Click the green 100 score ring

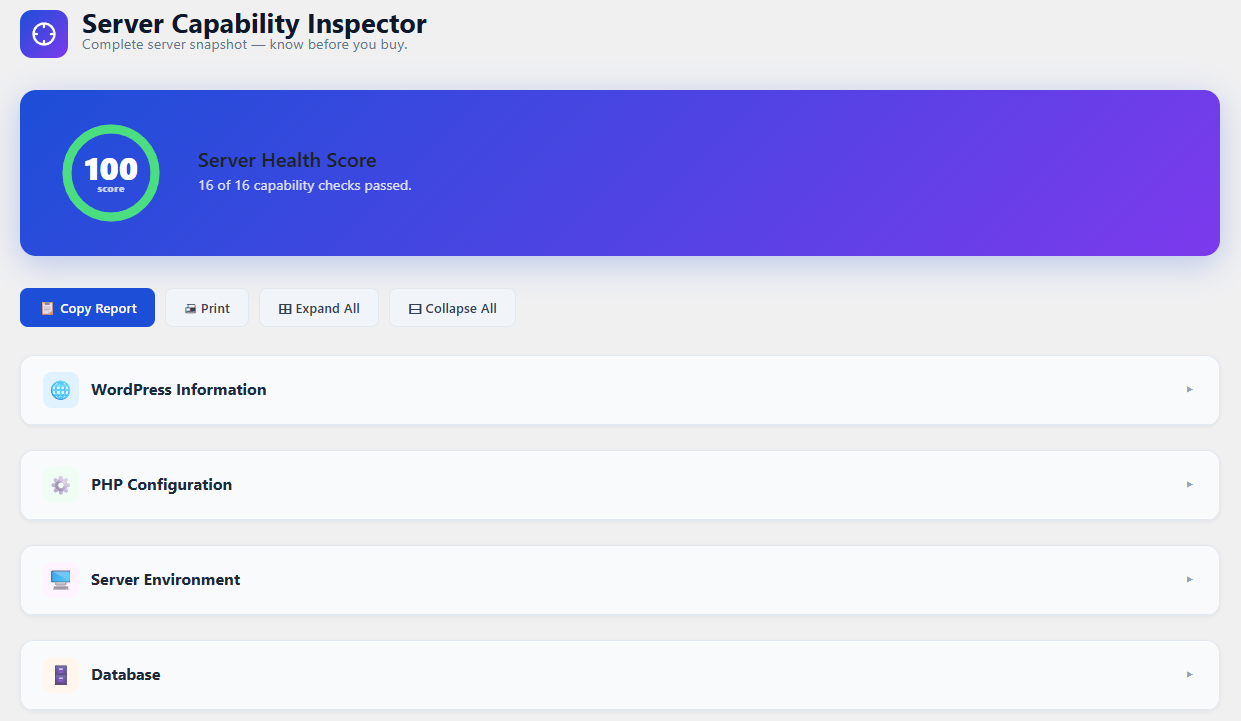[x=111, y=173]
